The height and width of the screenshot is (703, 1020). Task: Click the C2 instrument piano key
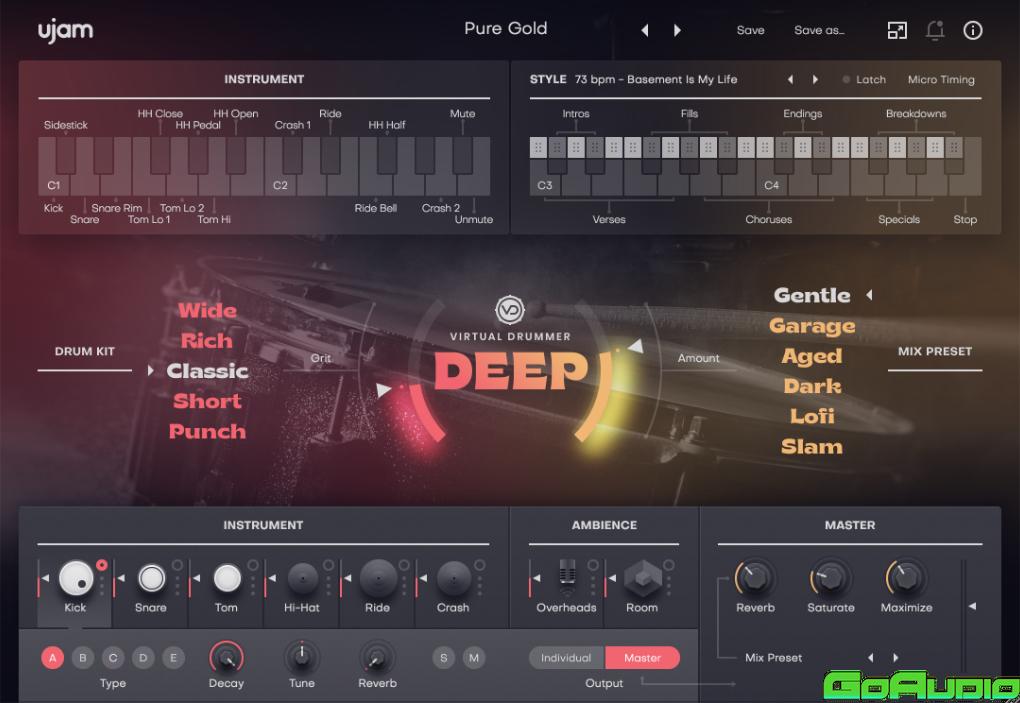coord(280,185)
